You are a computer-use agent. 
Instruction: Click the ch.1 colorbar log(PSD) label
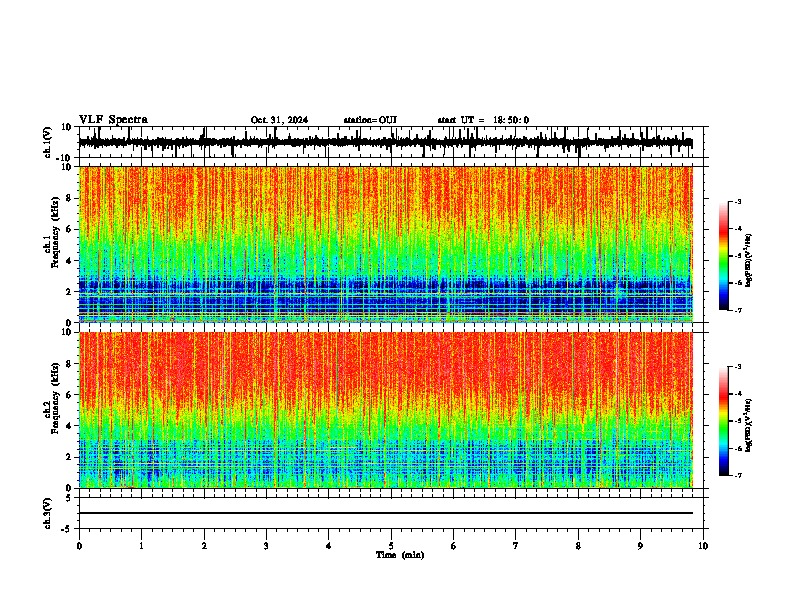(749, 260)
